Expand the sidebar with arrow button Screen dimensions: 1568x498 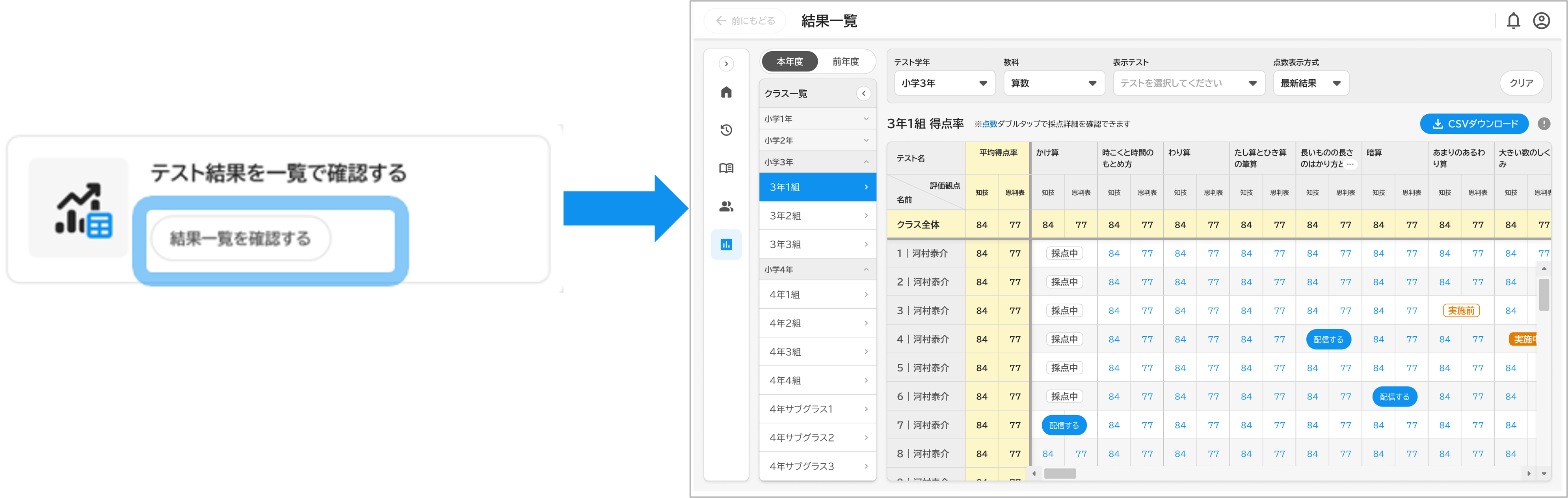(x=726, y=64)
